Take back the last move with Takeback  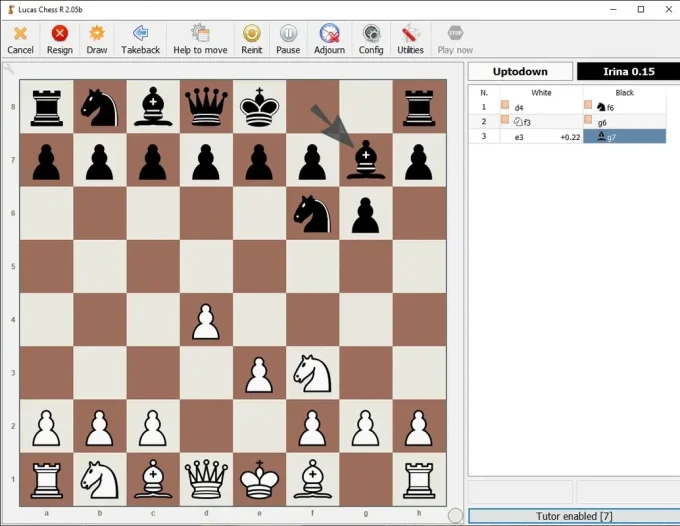click(x=140, y=39)
